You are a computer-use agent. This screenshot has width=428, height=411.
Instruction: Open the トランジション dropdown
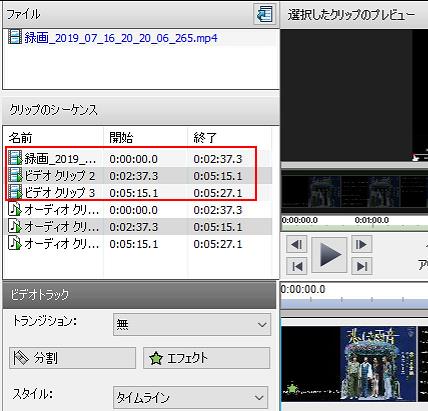(x=192, y=324)
